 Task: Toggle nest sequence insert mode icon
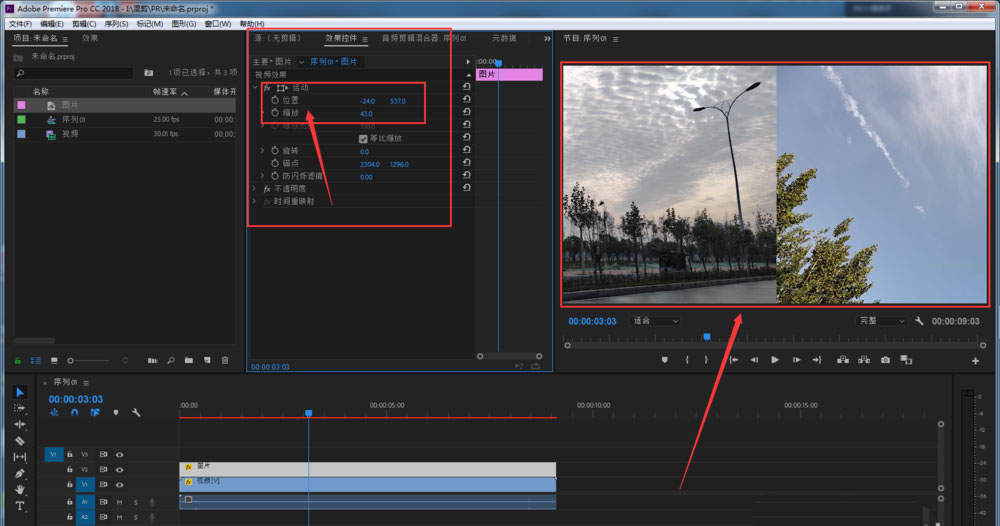[54, 413]
